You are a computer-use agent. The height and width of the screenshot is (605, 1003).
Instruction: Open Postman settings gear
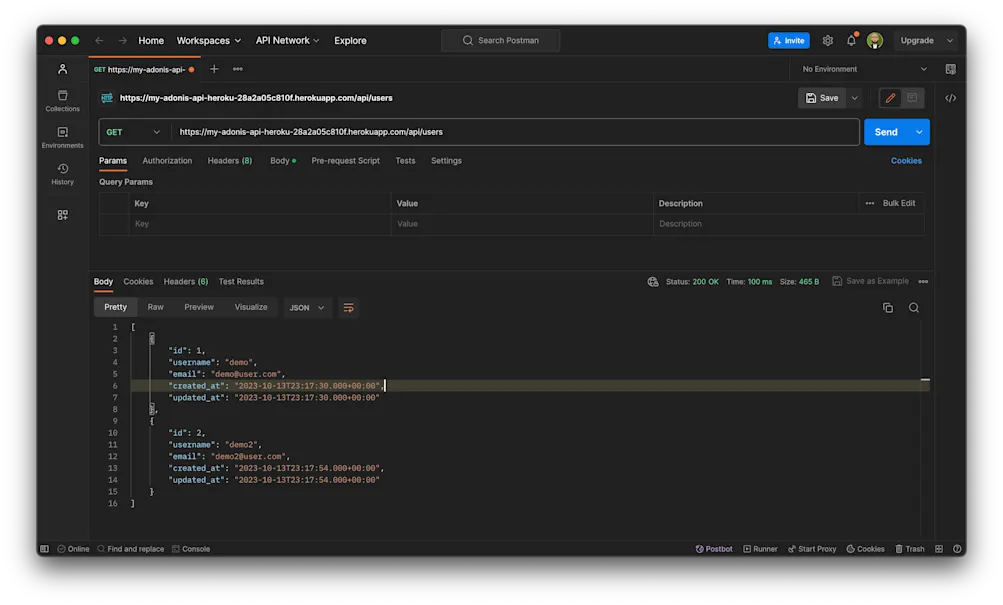[827, 40]
